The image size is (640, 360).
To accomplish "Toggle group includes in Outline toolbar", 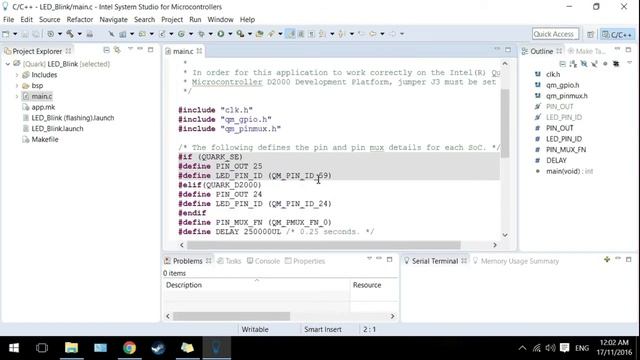I will coord(616,64).
